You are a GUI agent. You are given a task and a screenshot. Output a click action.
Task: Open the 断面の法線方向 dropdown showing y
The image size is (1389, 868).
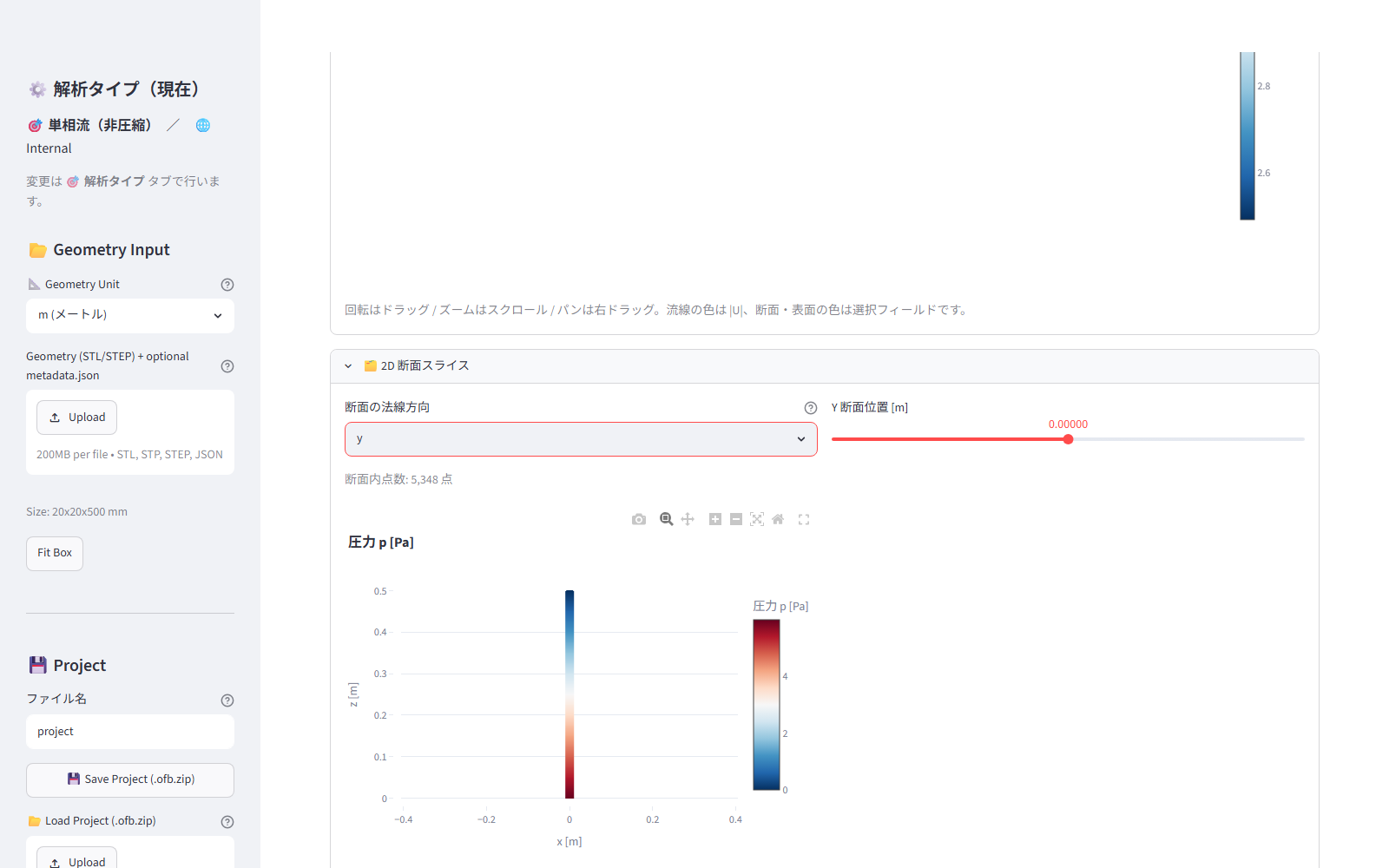[x=581, y=439]
